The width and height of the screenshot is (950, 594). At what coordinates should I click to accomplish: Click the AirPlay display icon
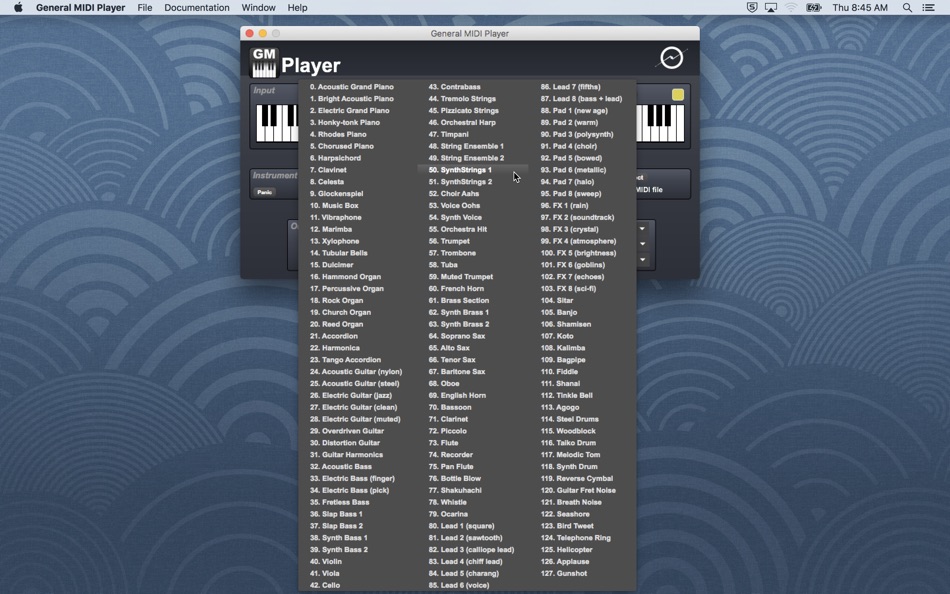(771, 8)
